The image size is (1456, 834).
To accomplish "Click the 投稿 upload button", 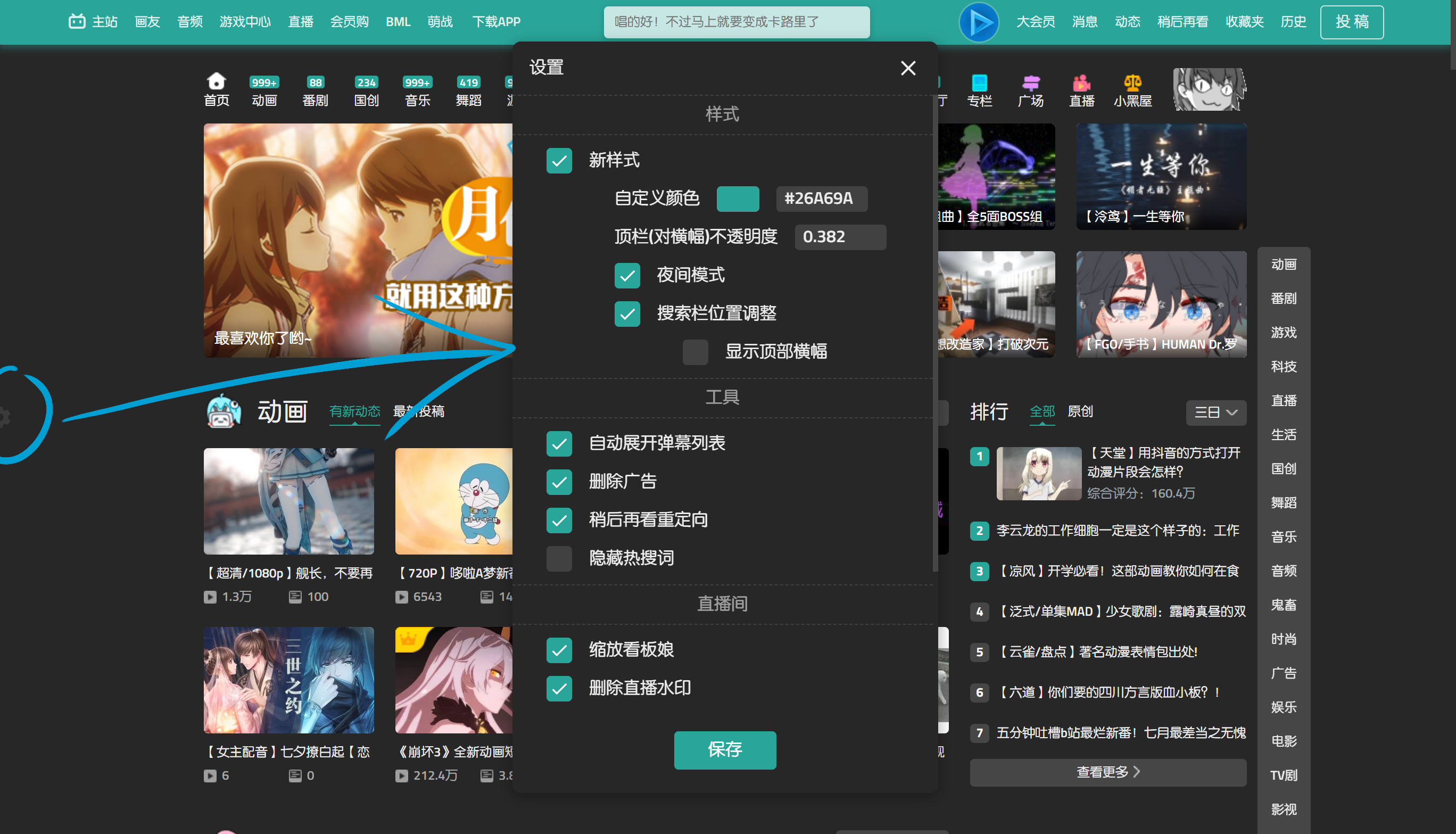I will (1351, 22).
